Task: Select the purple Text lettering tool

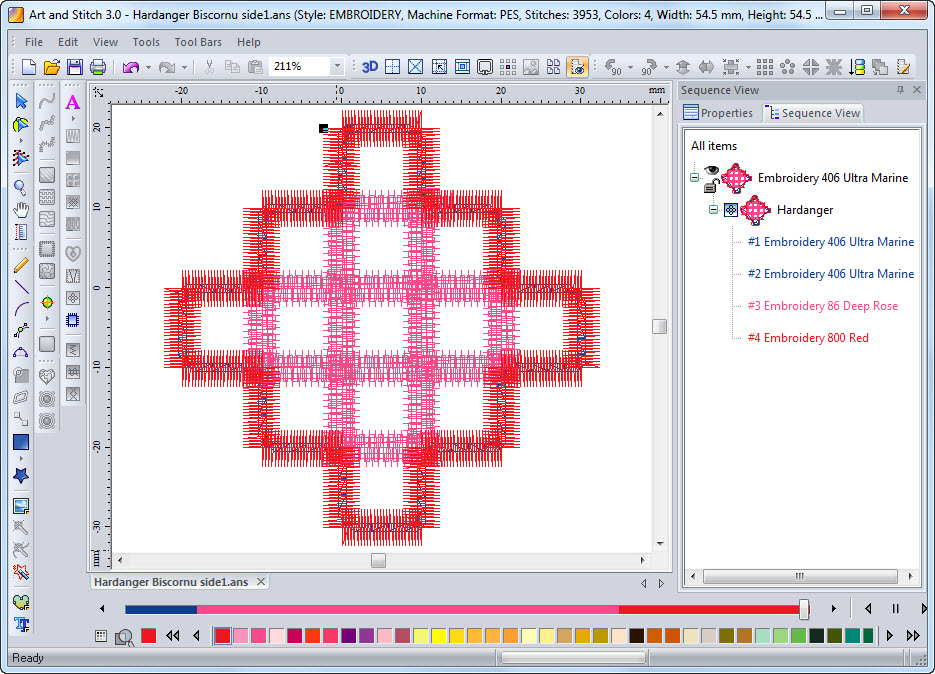Action: (72, 102)
